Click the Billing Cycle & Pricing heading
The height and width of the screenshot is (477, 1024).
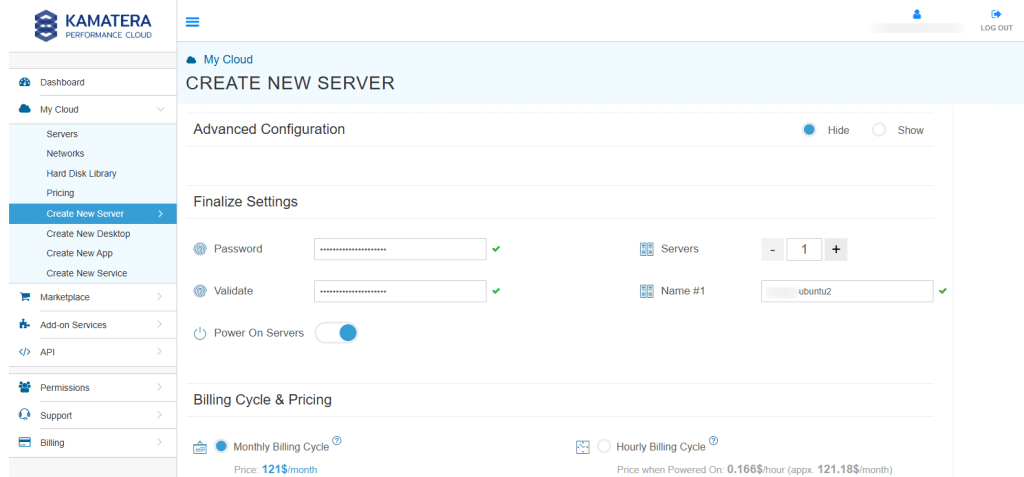[263, 399]
